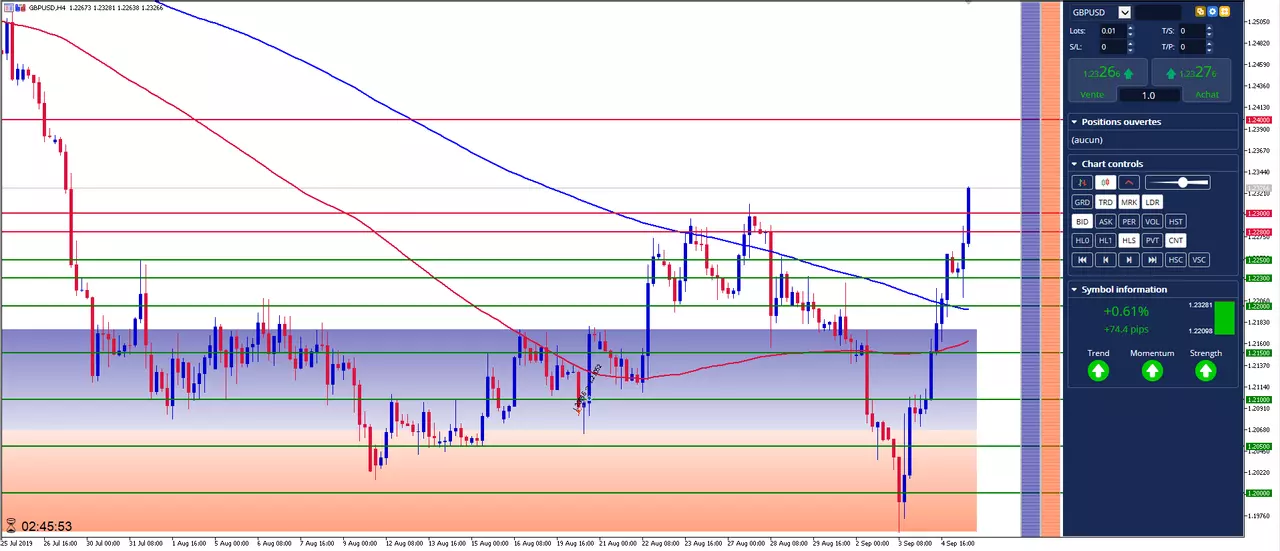The height and width of the screenshot is (551, 1280).
Task: Click the Vente sell price button
Action: point(1106,73)
